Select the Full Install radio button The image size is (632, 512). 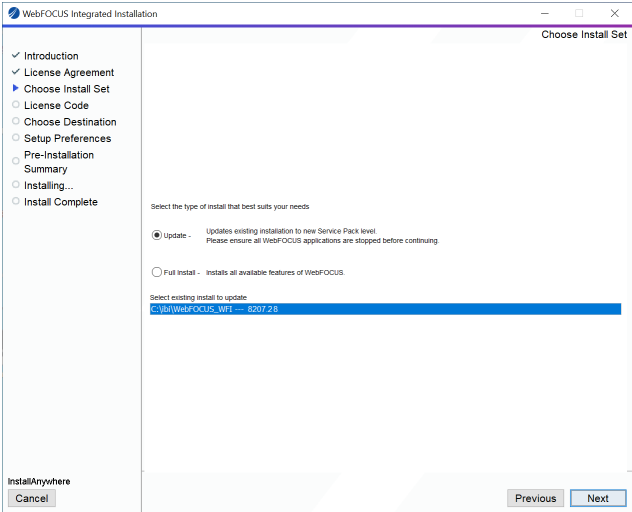pyautogui.click(x=157, y=272)
